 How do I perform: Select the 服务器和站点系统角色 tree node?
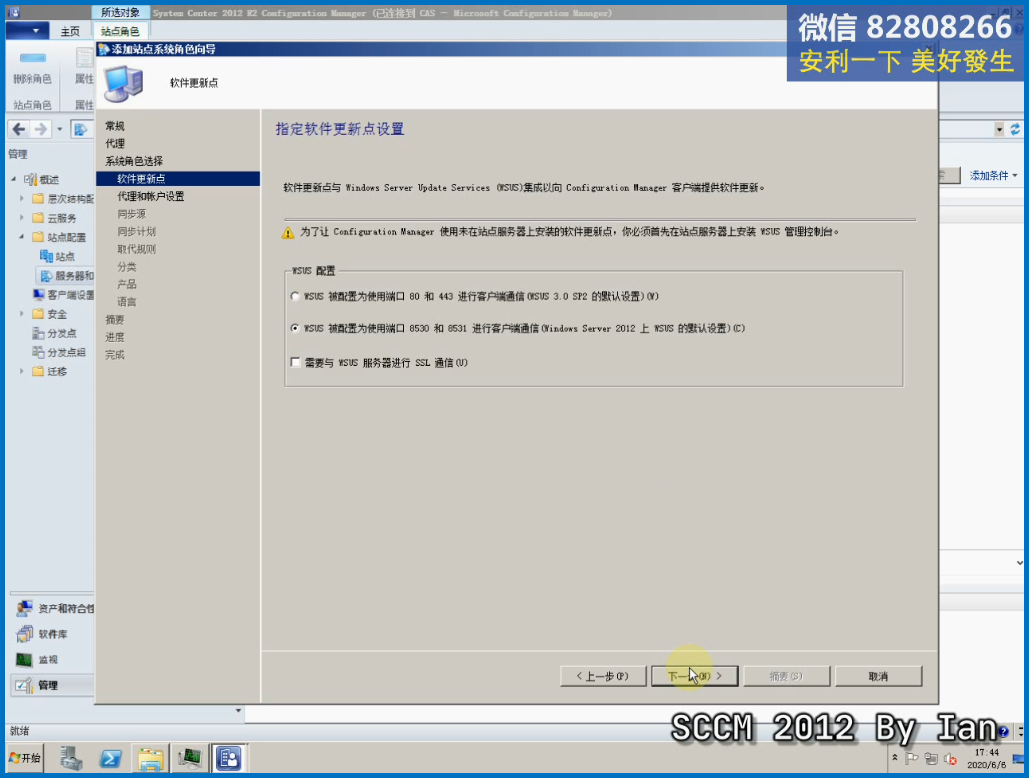(x=66, y=276)
